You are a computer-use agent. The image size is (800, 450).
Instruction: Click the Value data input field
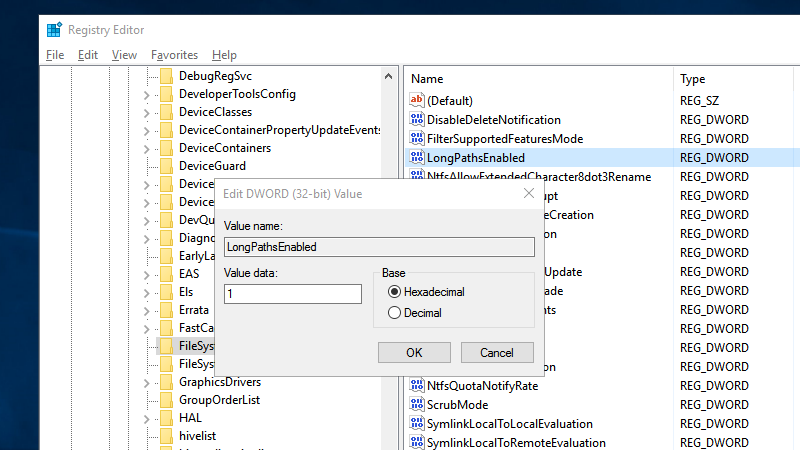(292, 294)
